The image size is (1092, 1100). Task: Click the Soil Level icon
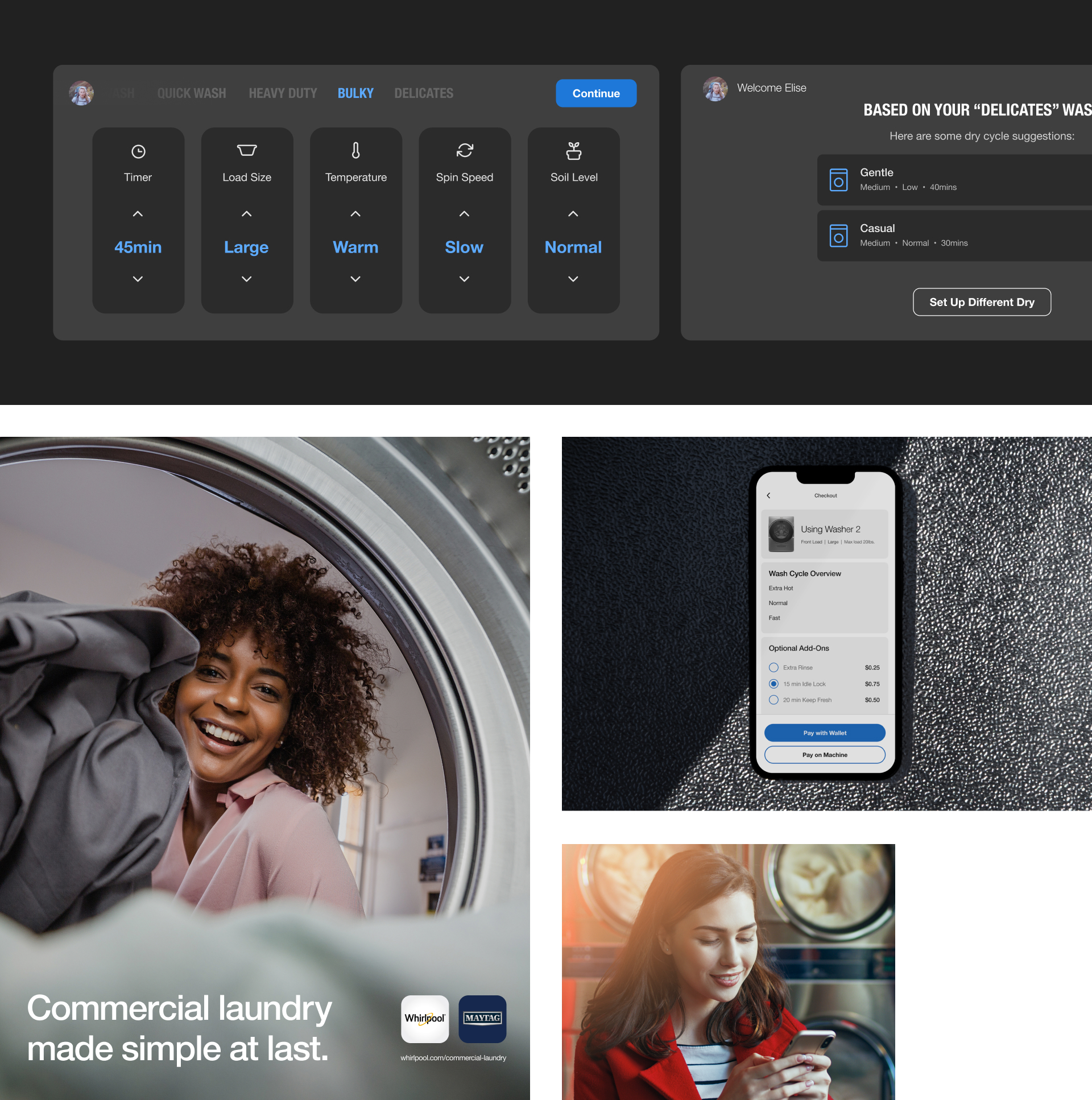coord(573,151)
